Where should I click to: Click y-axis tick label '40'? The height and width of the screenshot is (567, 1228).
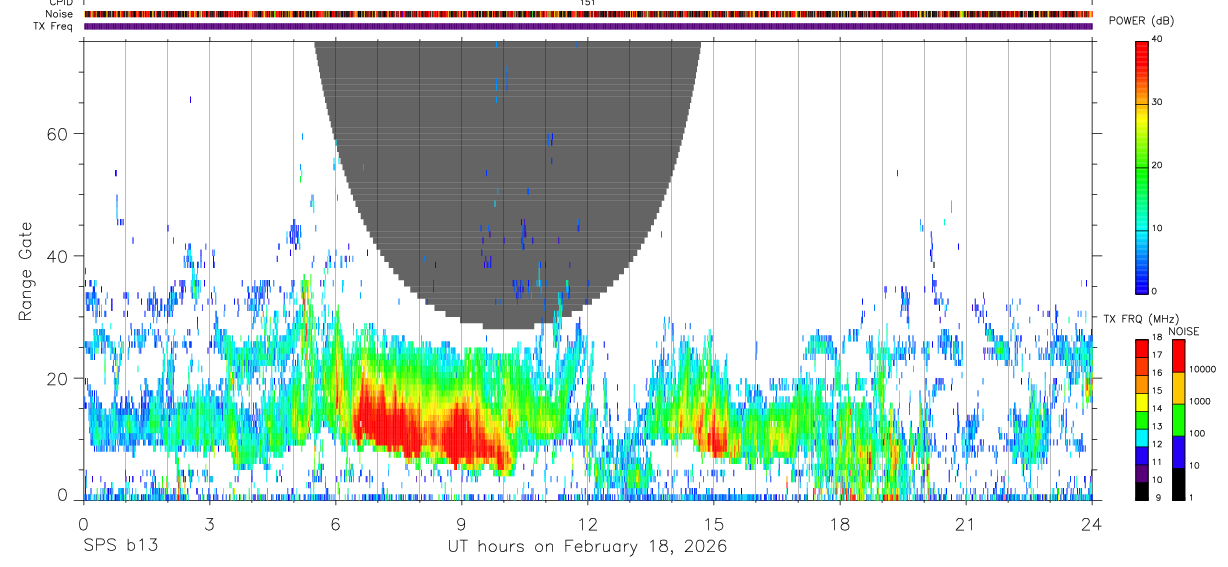point(59,256)
